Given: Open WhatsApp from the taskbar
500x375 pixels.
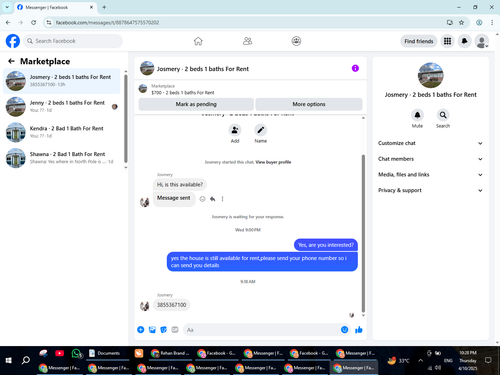Looking at the screenshot, I should pos(76,353).
